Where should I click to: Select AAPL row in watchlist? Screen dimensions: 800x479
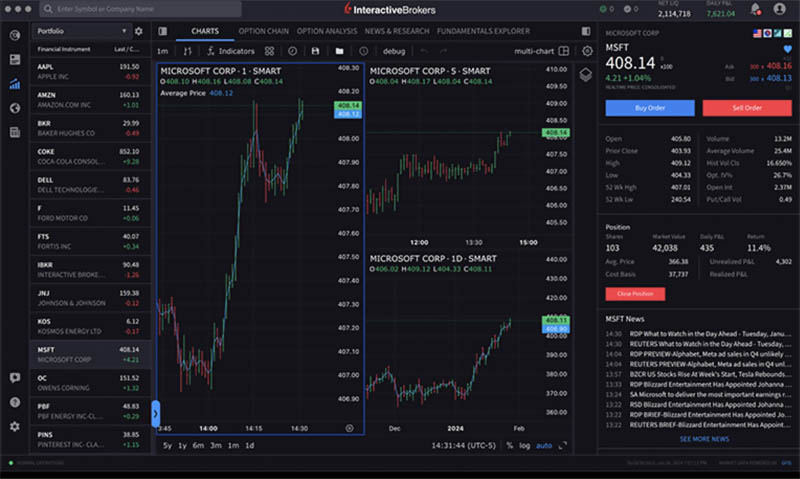(90, 71)
